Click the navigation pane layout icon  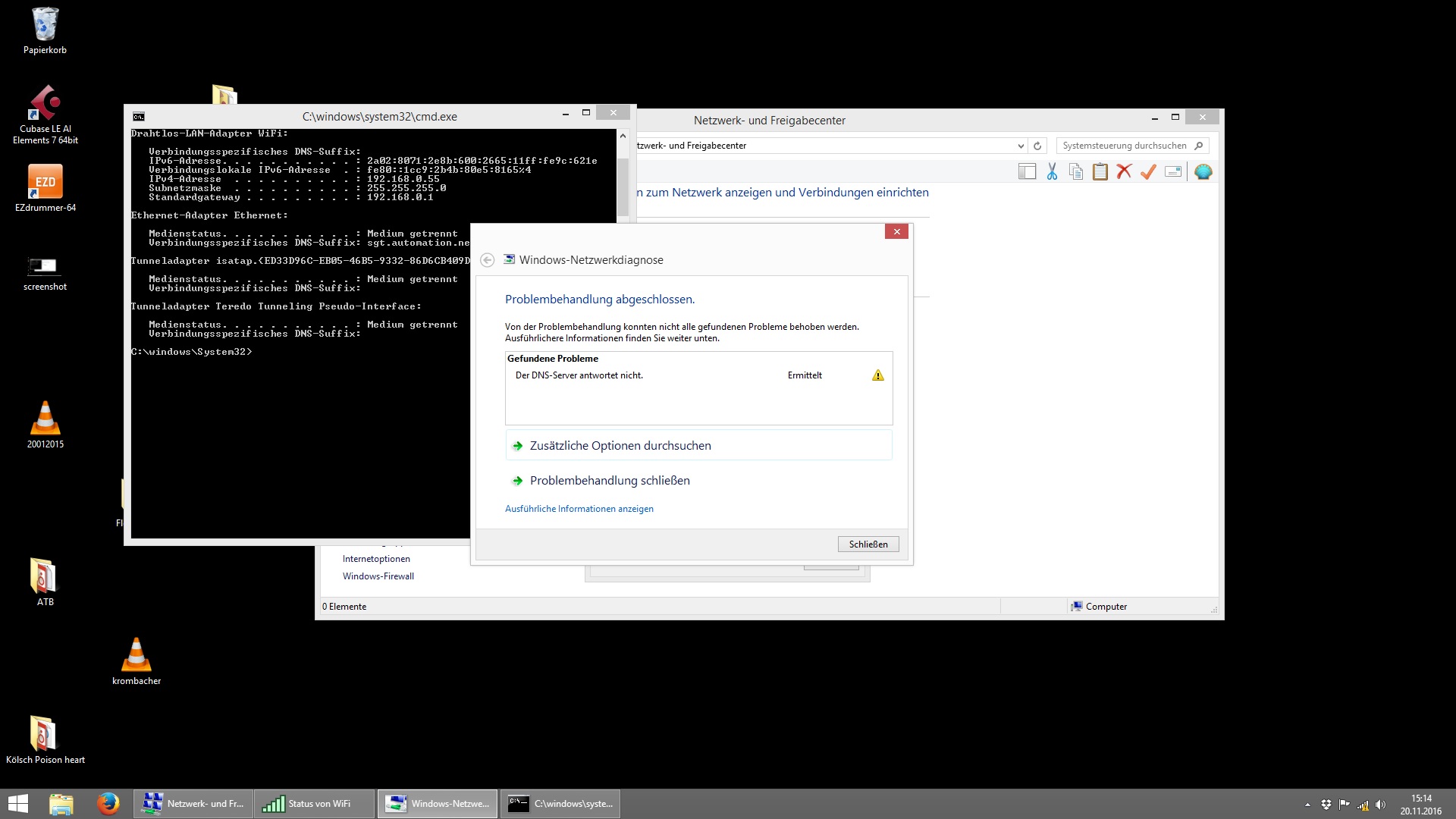1027,172
